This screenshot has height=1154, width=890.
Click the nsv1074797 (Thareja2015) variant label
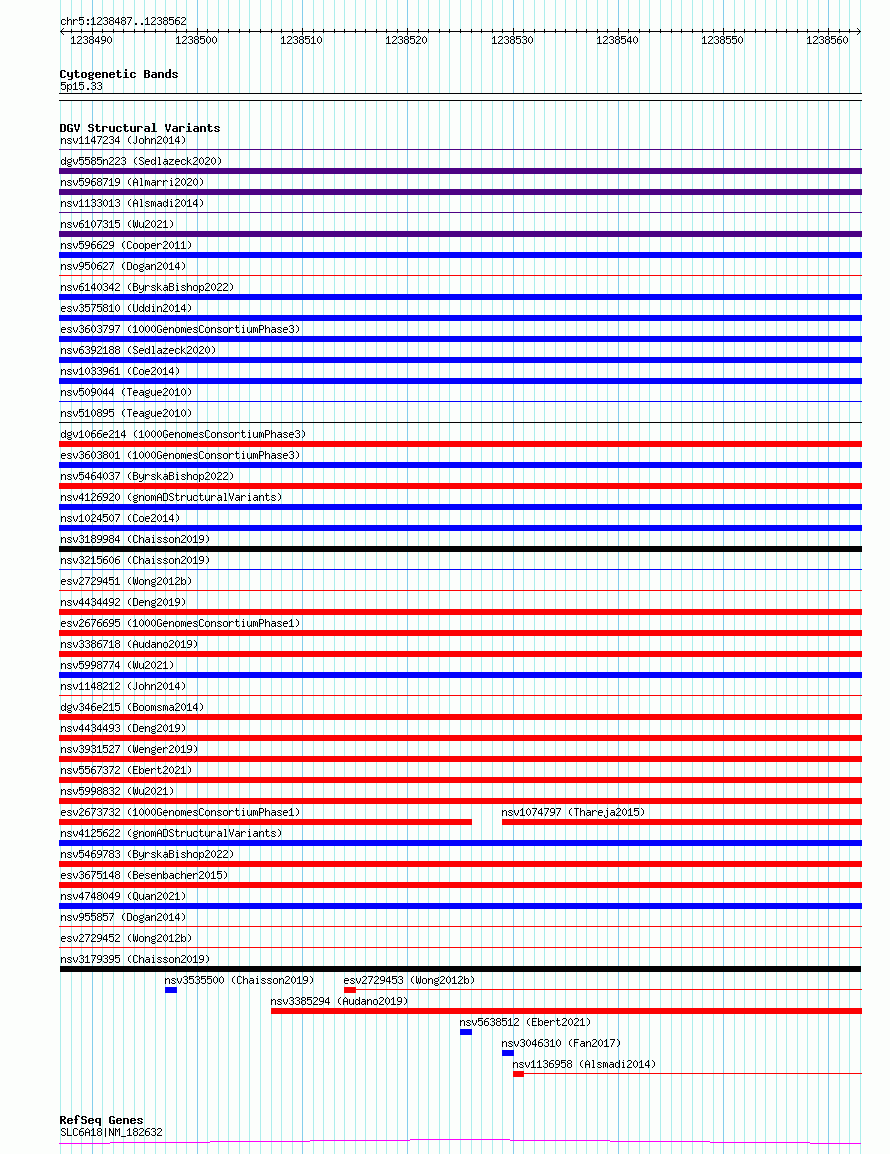[573, 812]
